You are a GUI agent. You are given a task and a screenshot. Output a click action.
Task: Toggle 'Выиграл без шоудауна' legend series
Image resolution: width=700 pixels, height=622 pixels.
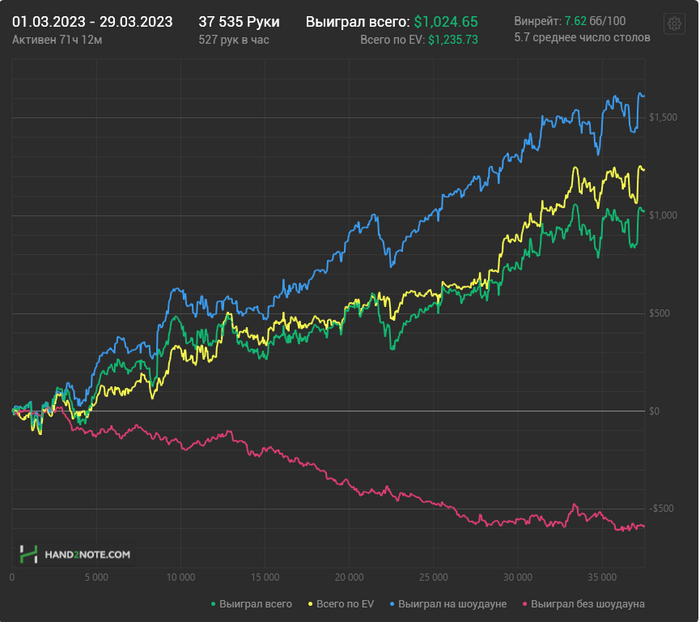click(583, 604)
